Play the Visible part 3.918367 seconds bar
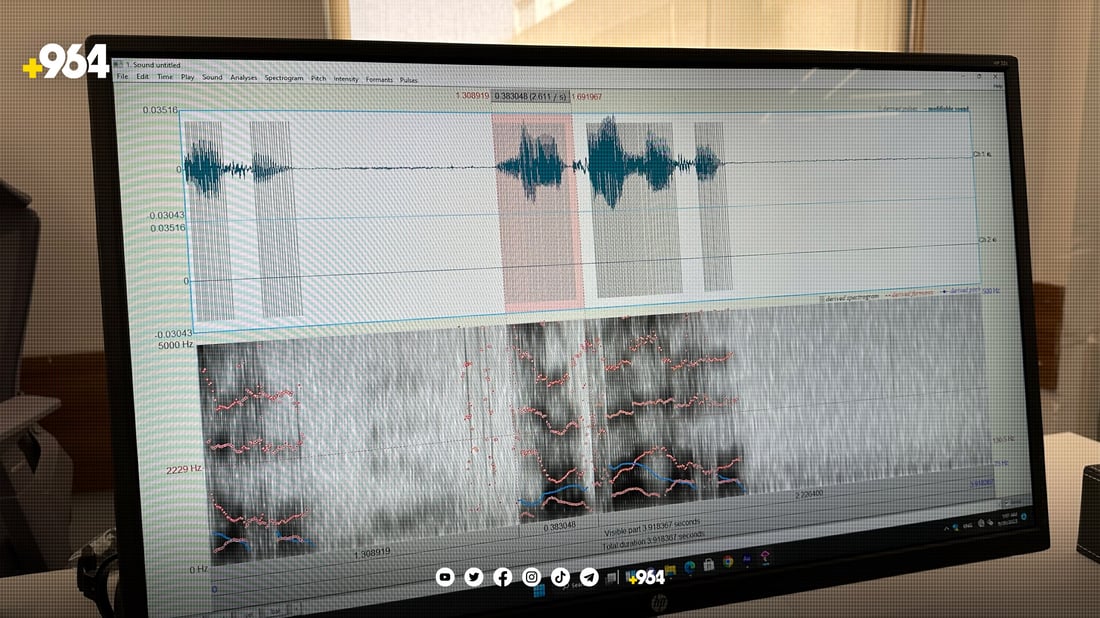This screenshot has width=1100, height=618. (652, 527)
